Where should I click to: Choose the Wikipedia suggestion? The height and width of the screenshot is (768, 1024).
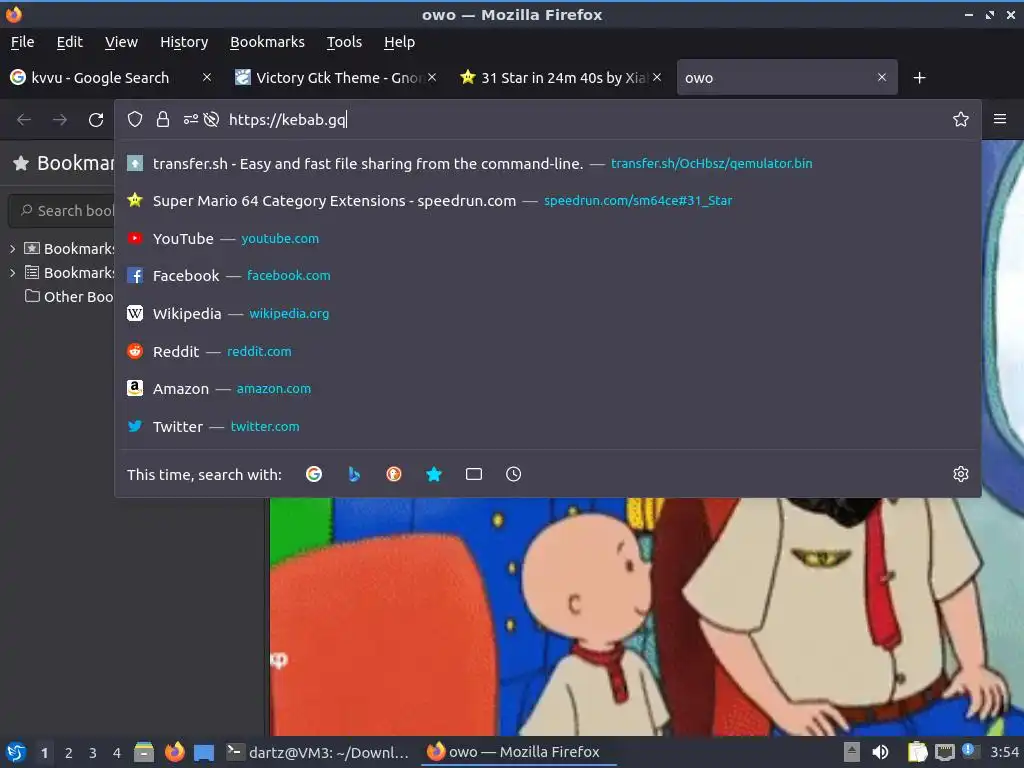pos(547,313)
